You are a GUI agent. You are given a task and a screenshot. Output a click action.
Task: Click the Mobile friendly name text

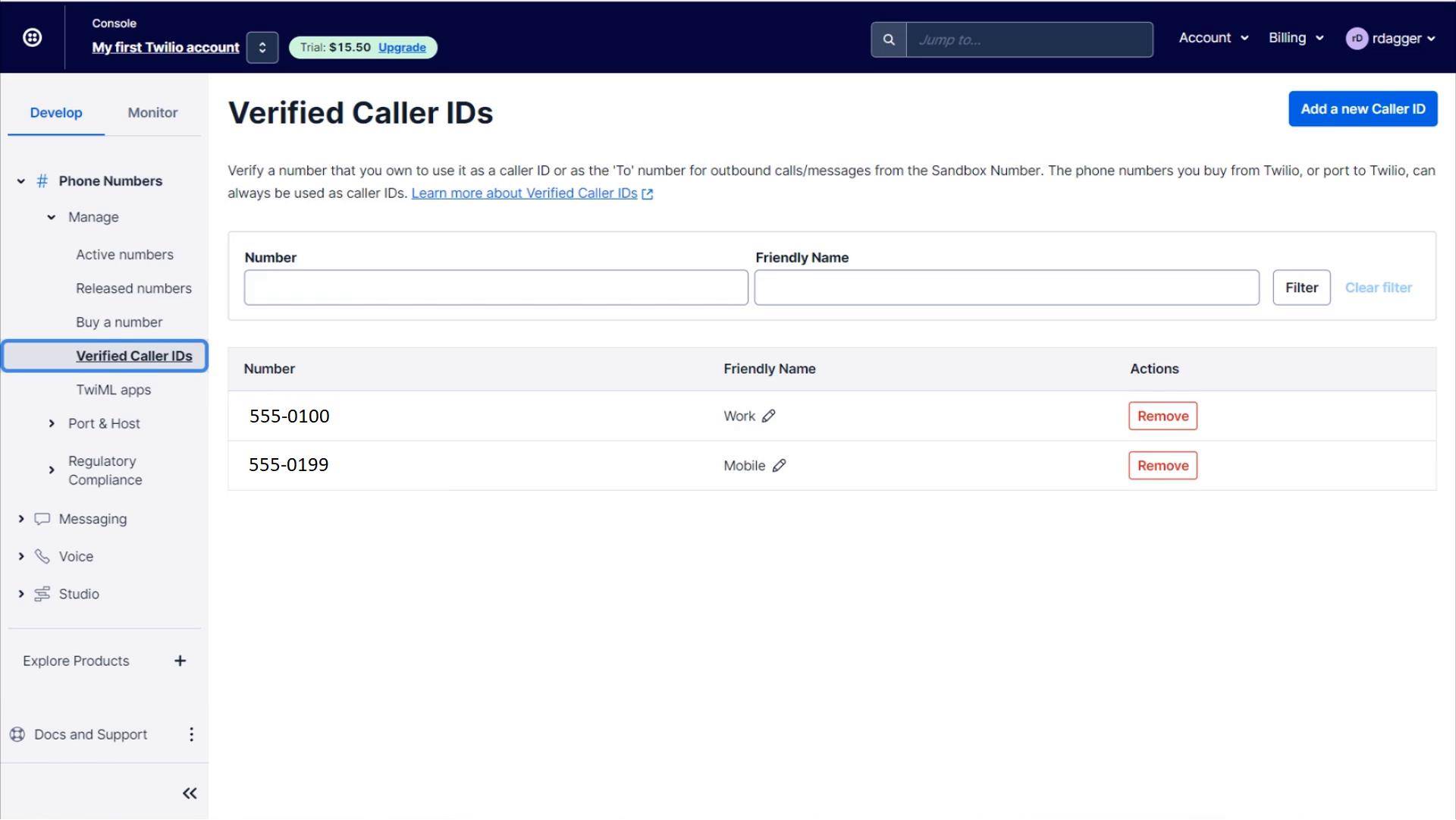744,466
